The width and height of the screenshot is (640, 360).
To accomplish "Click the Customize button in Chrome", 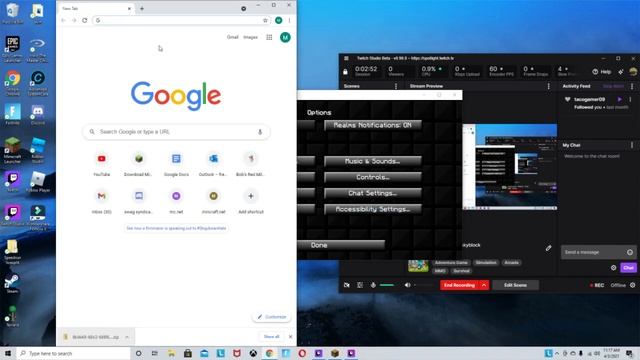I will tap(272, 317).
